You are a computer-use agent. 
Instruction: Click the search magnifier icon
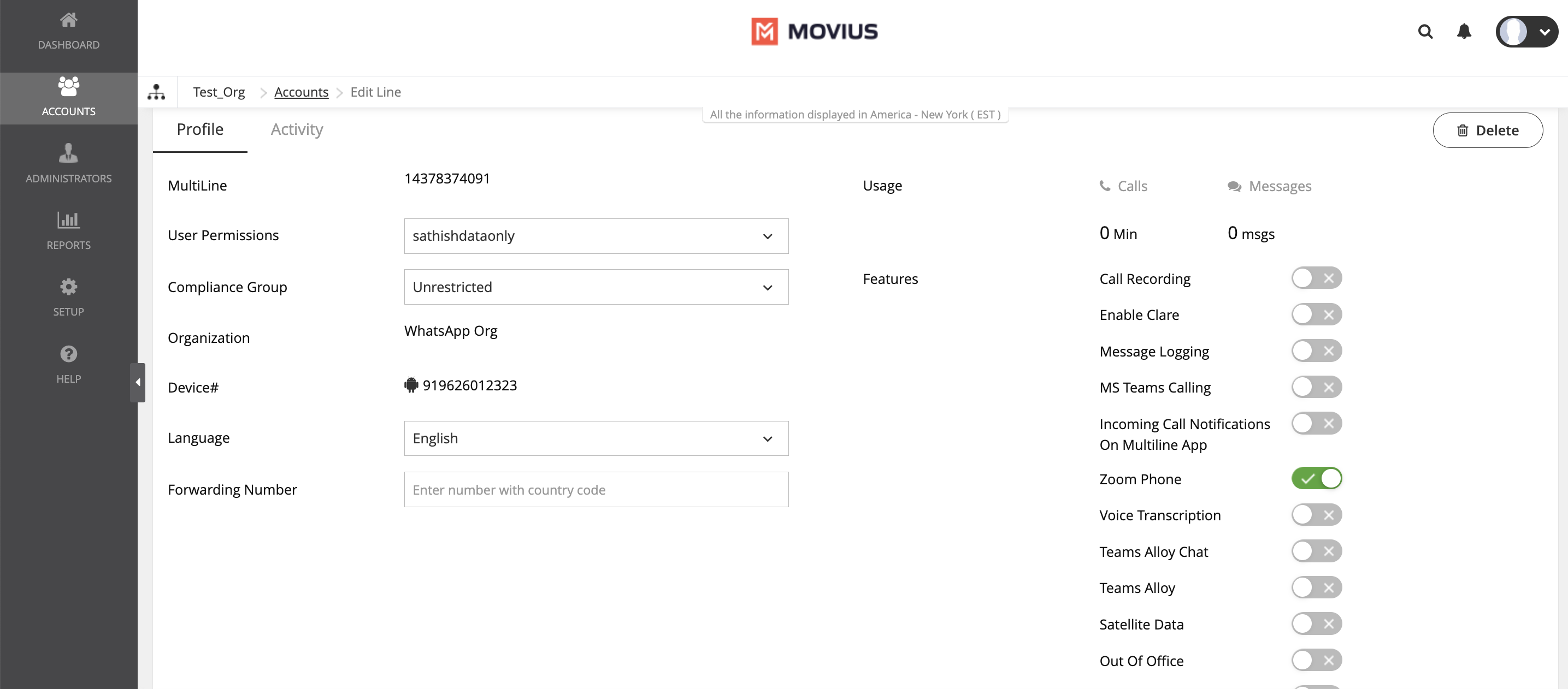(1424, 32)
